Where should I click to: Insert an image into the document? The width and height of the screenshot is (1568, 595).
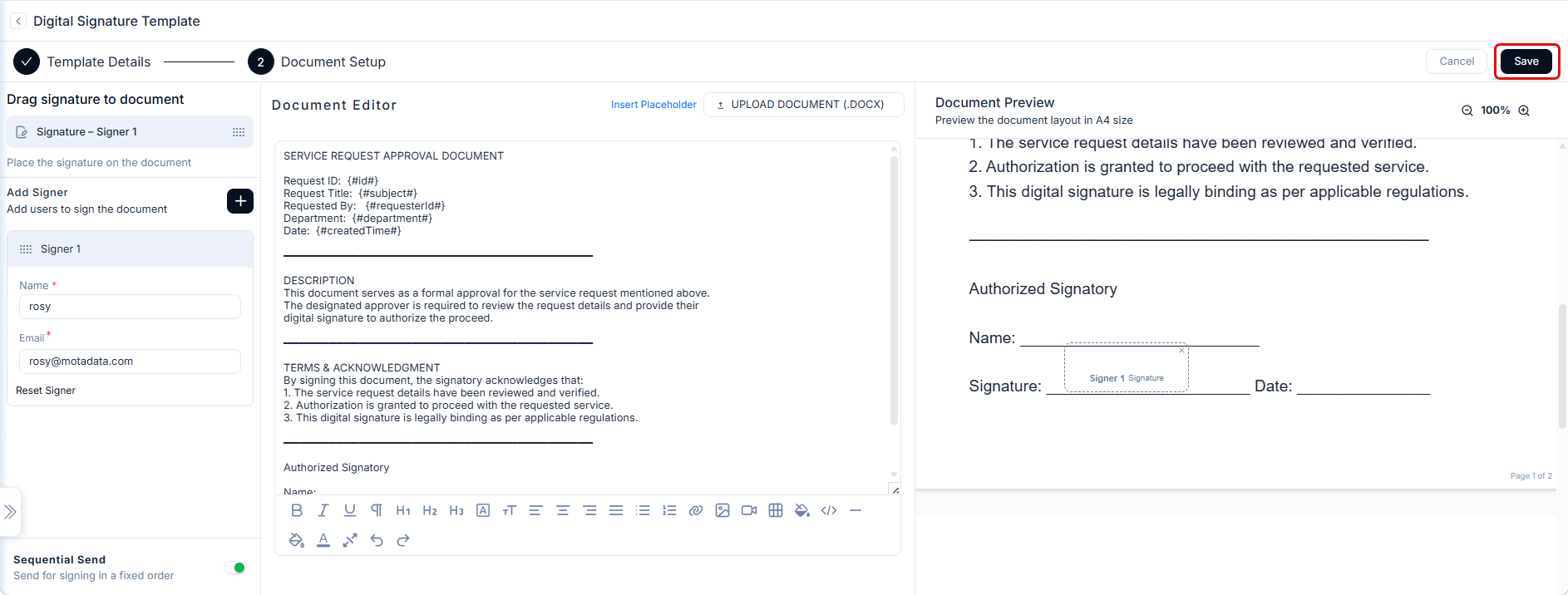pyautogui.click(x=722, y=510)
